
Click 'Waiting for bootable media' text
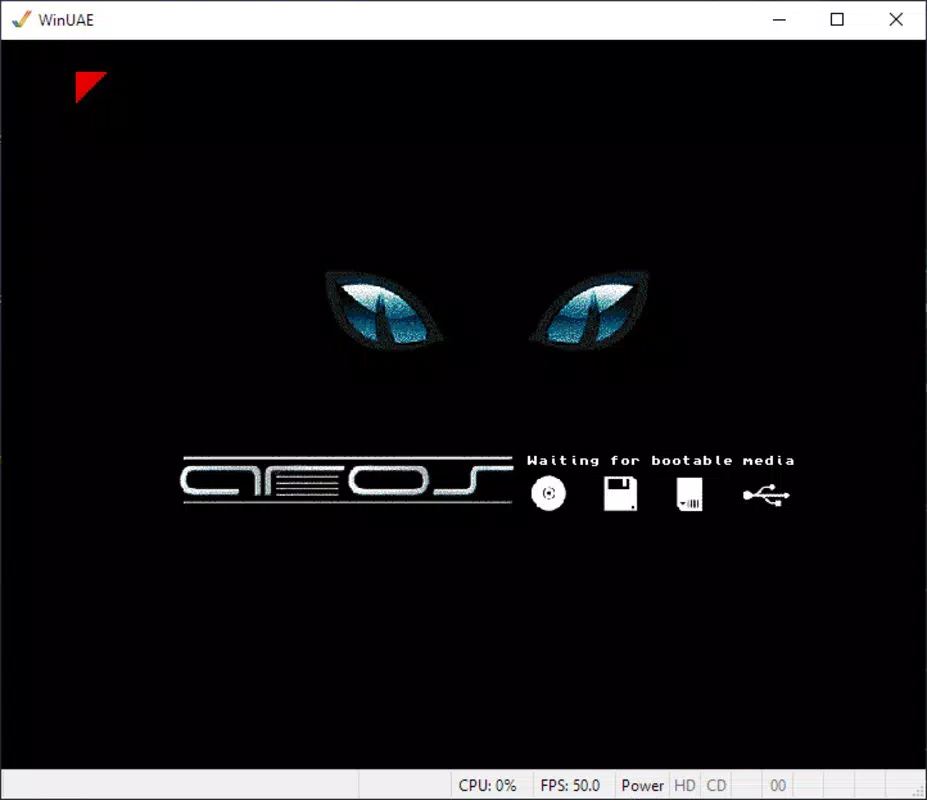660,461
